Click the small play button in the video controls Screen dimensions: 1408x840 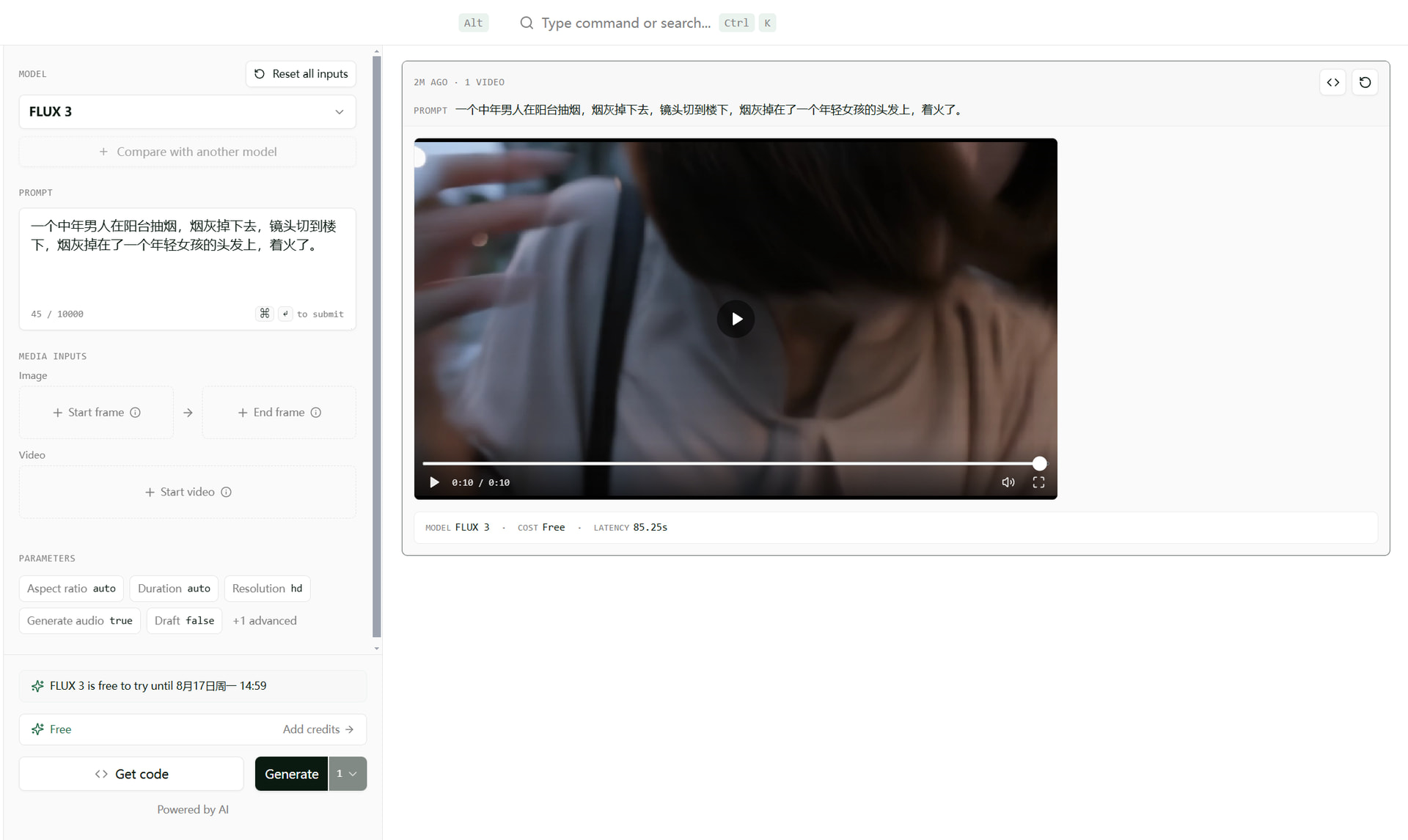pos(434,482)
